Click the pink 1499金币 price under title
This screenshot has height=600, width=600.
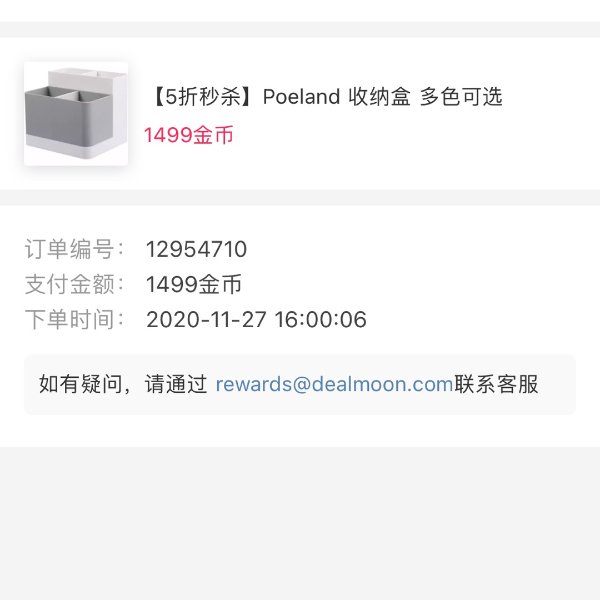click(x=188, y=135)
